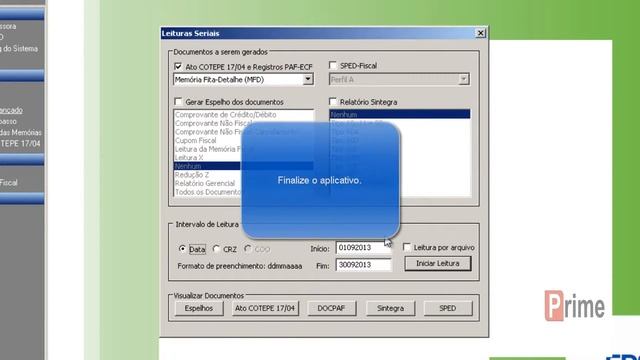Tick Gerar Espelho dos documentos

pos(178,101)
